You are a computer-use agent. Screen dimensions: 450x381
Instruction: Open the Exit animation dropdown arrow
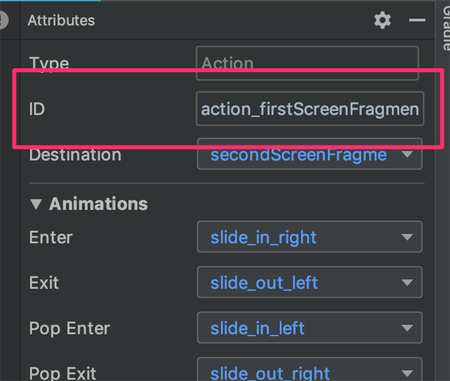pos(407,283)
